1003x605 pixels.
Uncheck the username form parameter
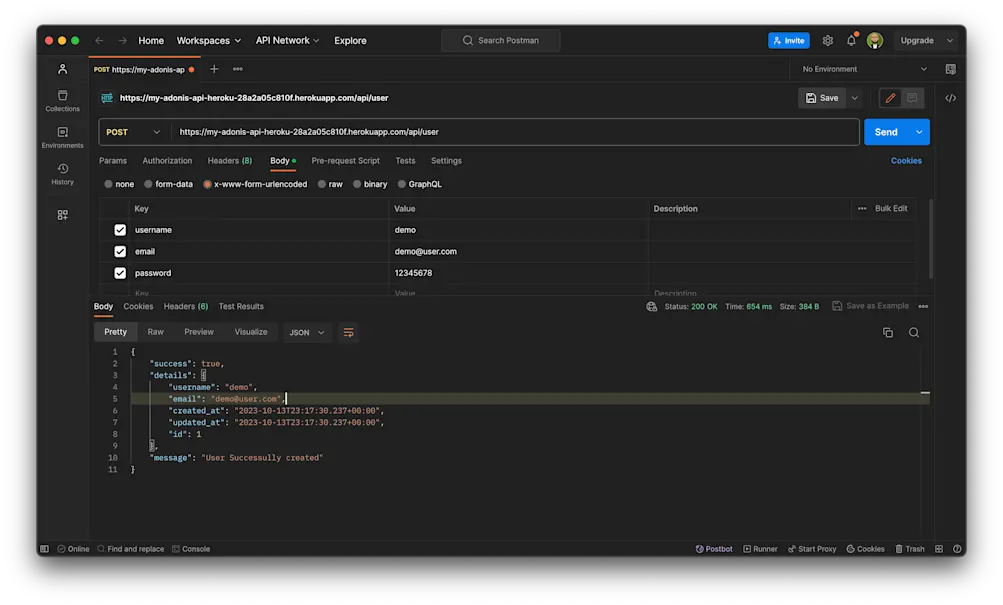[119, 229]
